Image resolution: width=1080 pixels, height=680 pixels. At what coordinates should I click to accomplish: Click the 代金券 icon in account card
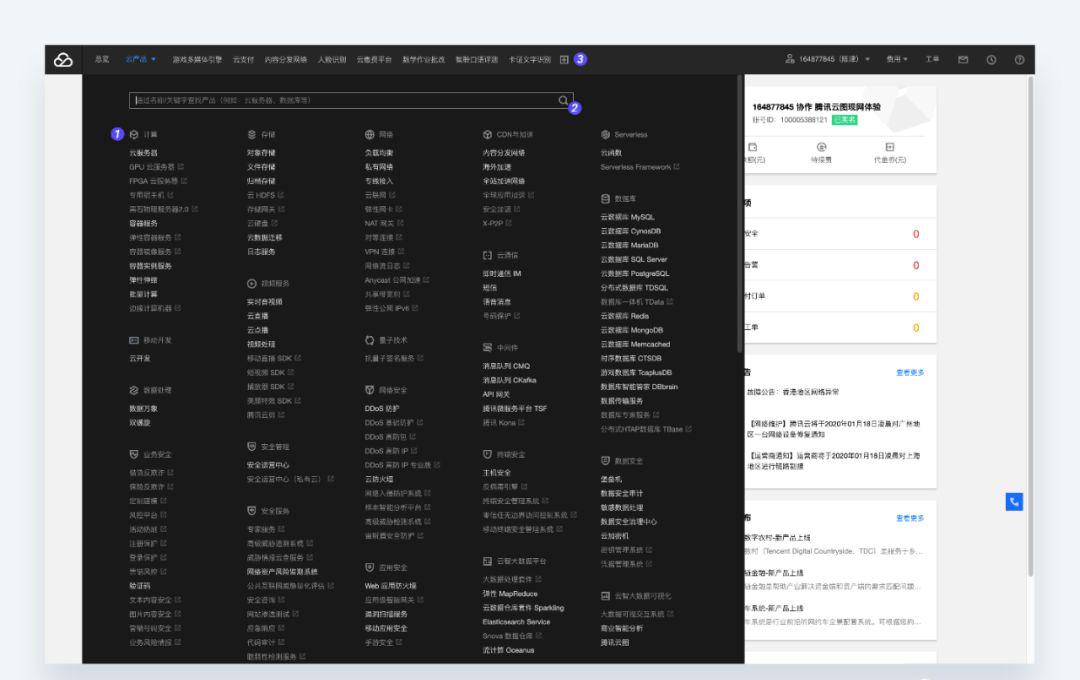(x=890, y=147)
